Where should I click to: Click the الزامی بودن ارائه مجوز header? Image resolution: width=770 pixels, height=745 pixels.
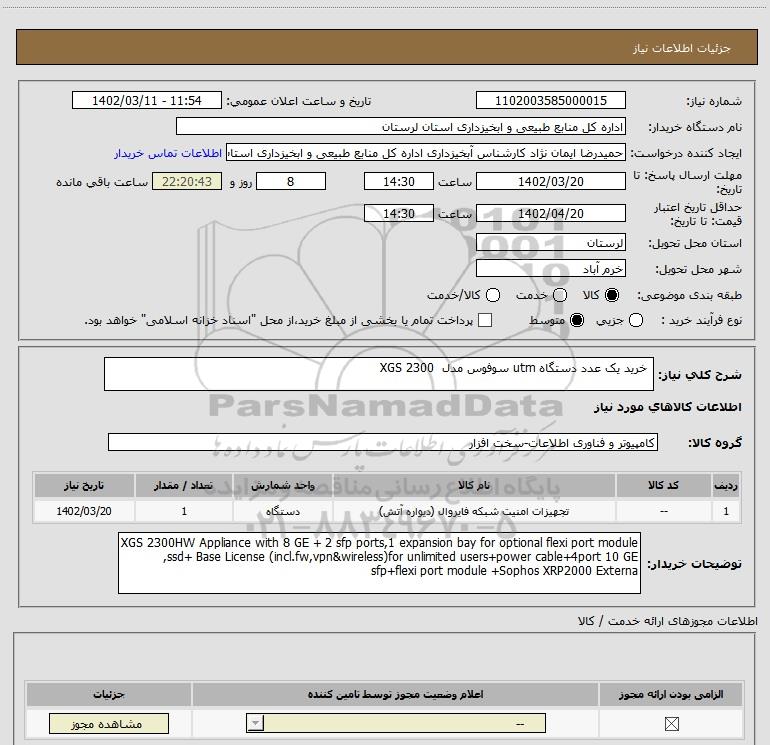tap(671, 694)
